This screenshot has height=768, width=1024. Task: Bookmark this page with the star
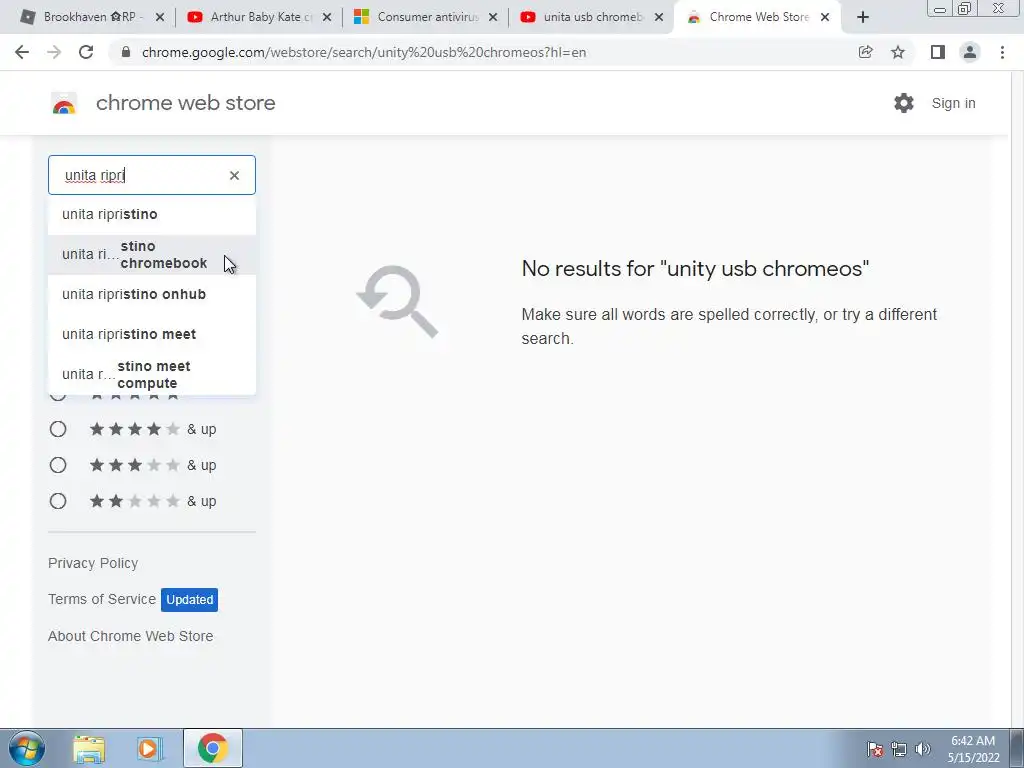click(898, 52)
